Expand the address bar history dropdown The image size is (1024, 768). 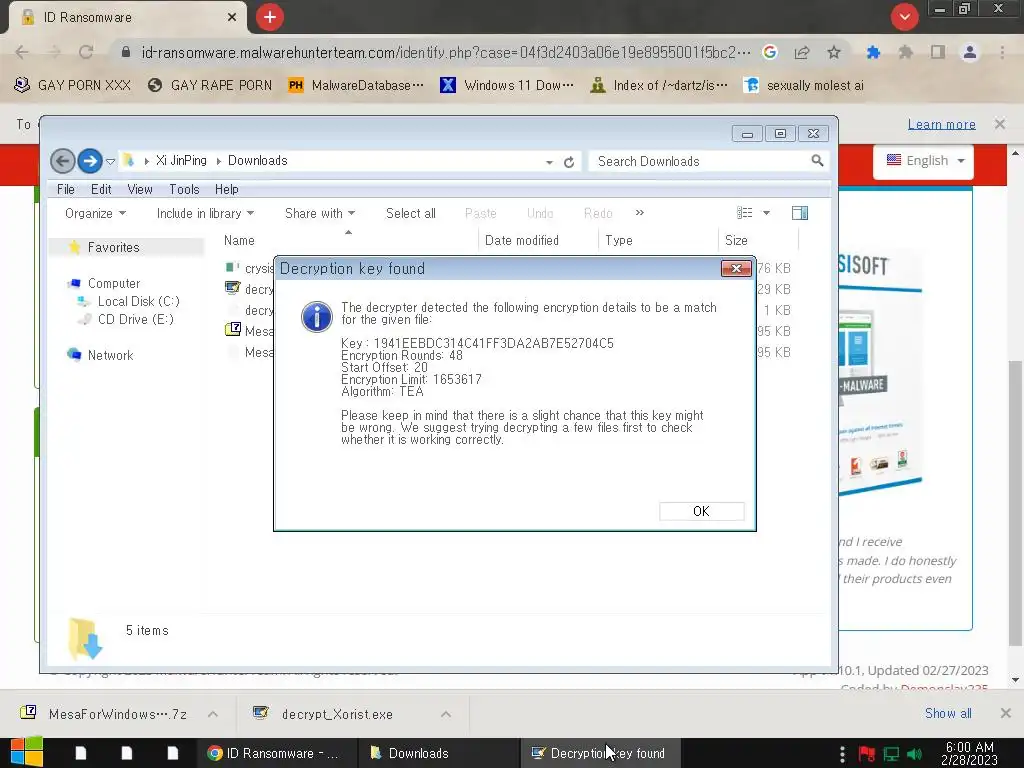pos(549,162)
